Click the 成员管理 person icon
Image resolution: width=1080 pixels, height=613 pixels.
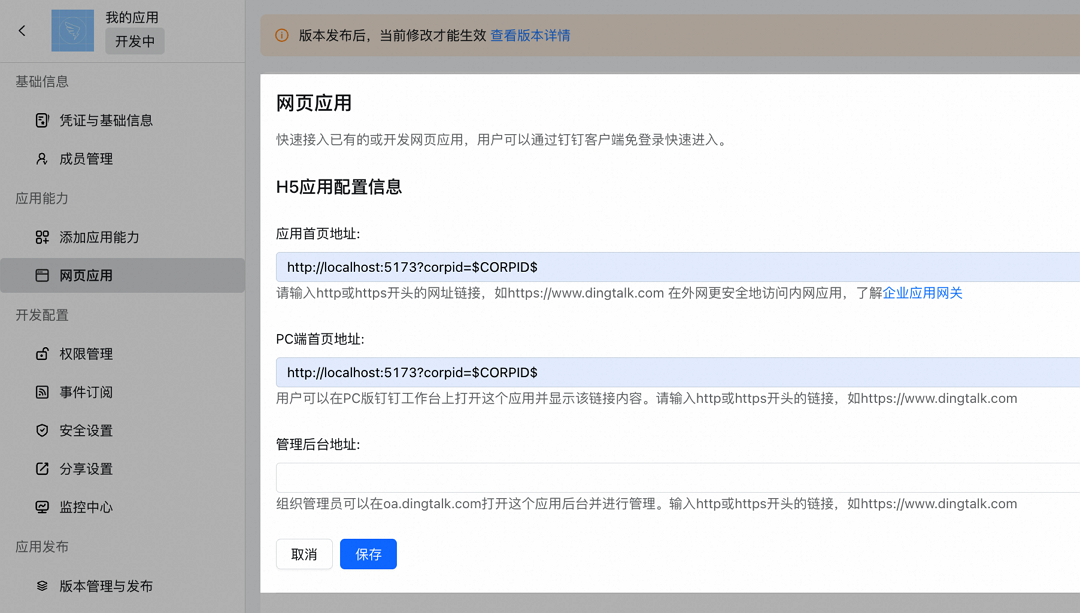42,159
